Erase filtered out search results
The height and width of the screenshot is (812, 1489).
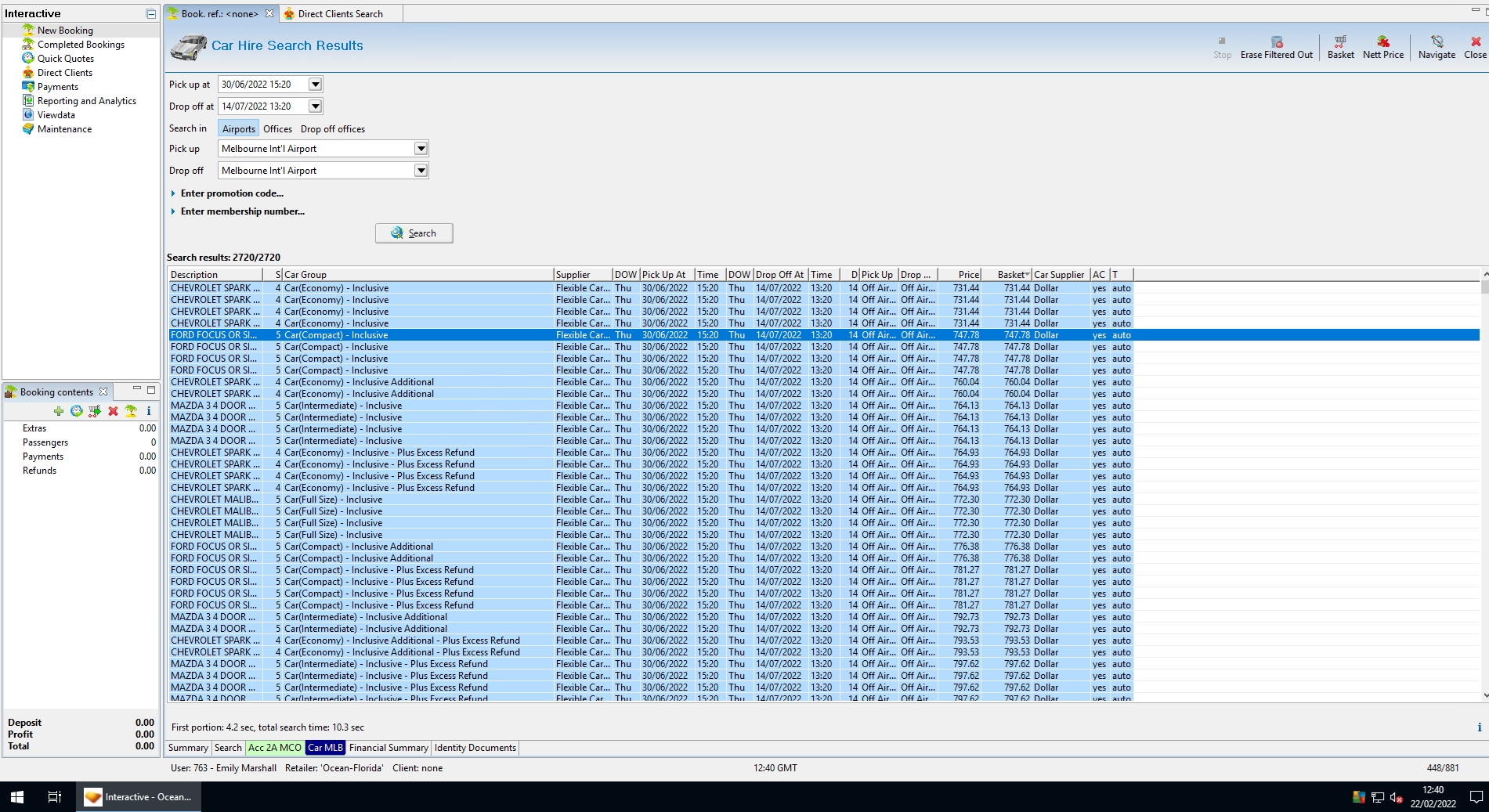point(1276,47)
